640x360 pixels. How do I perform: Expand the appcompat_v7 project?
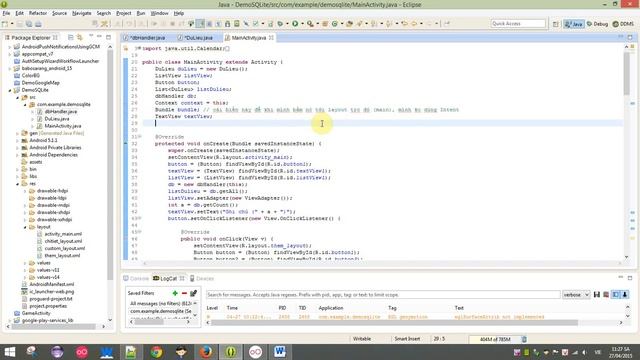(x=10, y=54)
